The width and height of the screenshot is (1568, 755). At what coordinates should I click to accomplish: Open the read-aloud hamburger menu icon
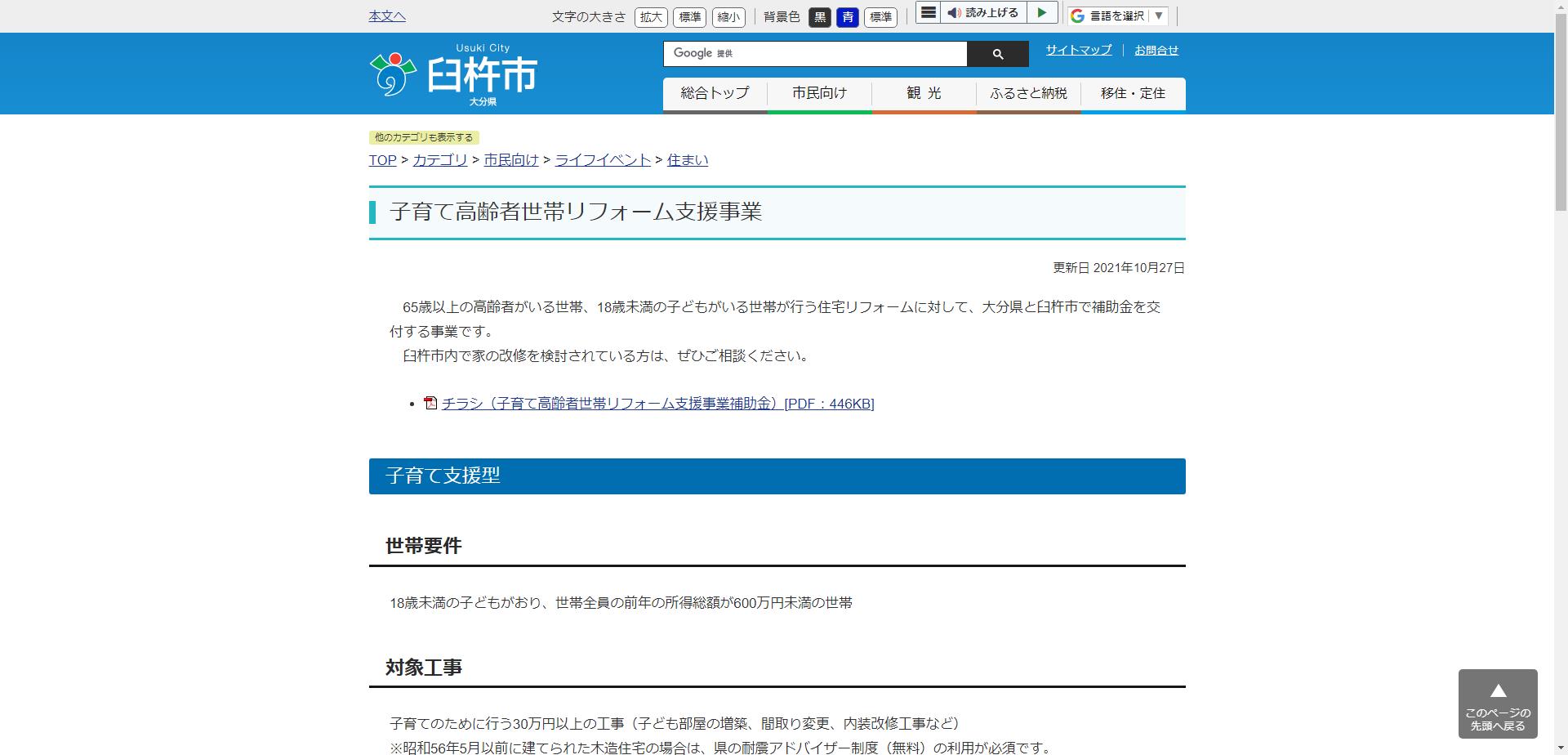[929, 13]
